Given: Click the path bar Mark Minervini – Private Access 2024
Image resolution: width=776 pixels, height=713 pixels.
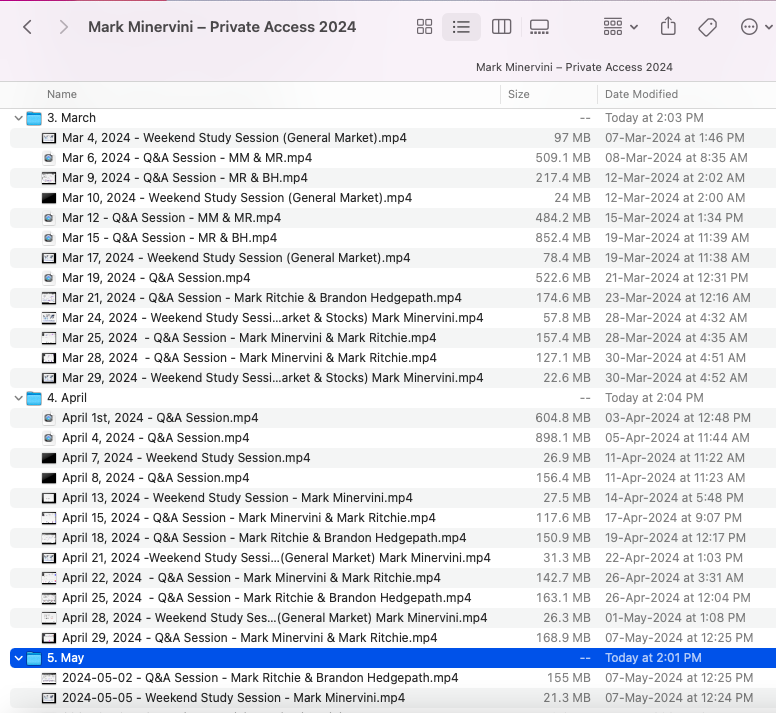Looking at the screenshot, I should (574, 67).
